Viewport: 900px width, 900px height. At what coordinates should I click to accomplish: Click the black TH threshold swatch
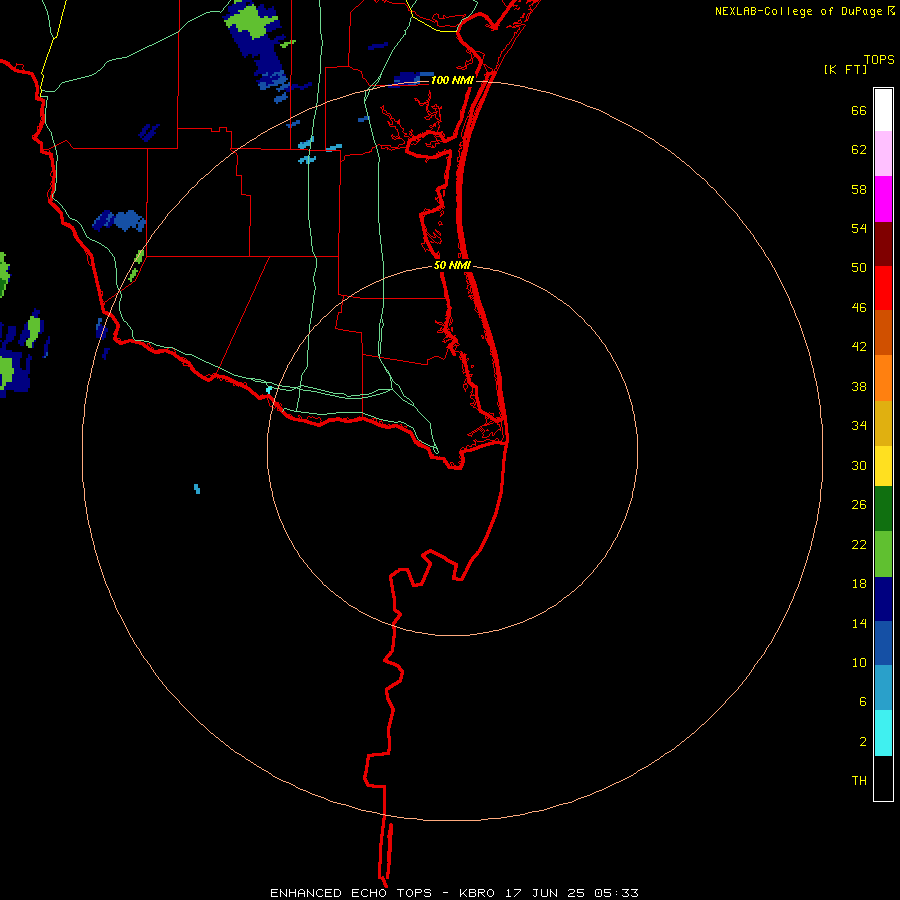(883, 778)
